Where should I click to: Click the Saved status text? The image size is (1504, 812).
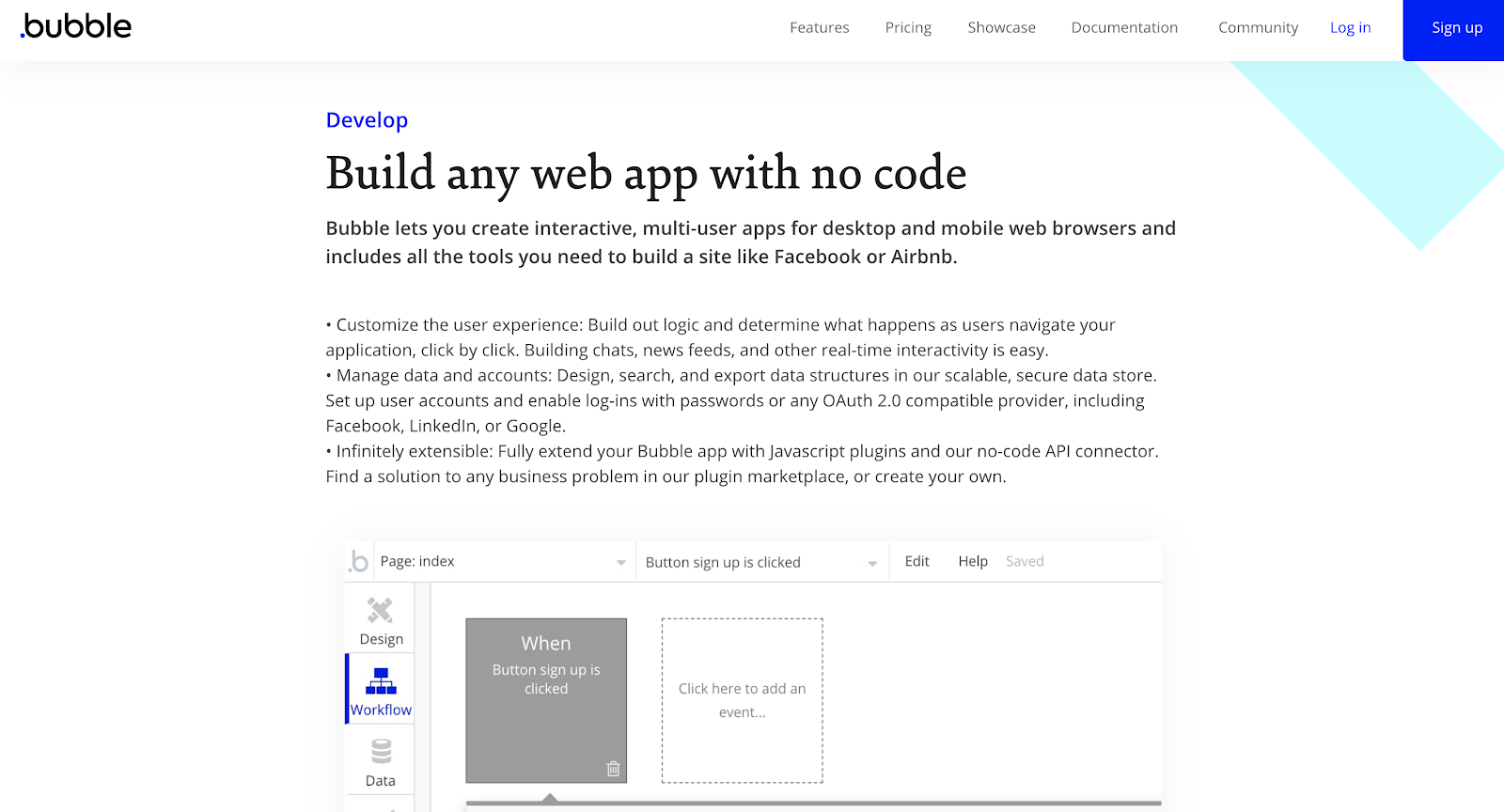click(x=1025, y=561)
